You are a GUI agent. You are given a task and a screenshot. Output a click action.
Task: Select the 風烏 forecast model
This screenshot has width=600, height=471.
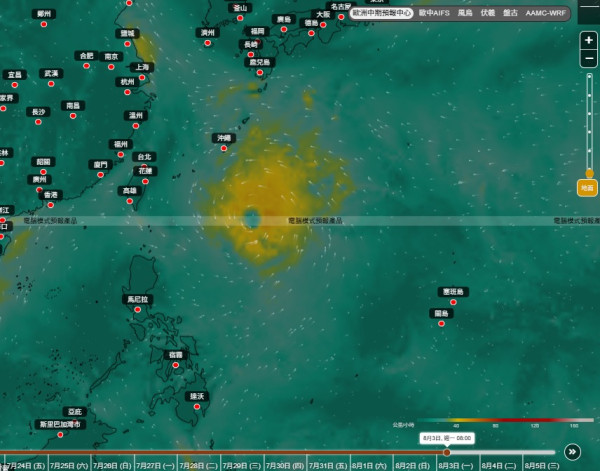pos(465,13)
